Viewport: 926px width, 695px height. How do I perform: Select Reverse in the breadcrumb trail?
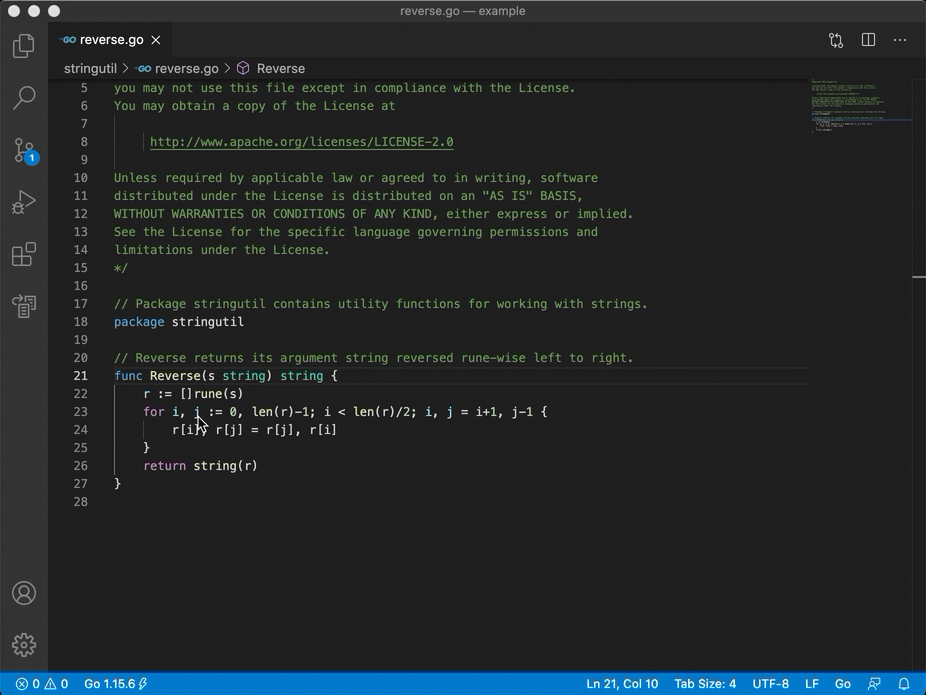tap(281, 68)
